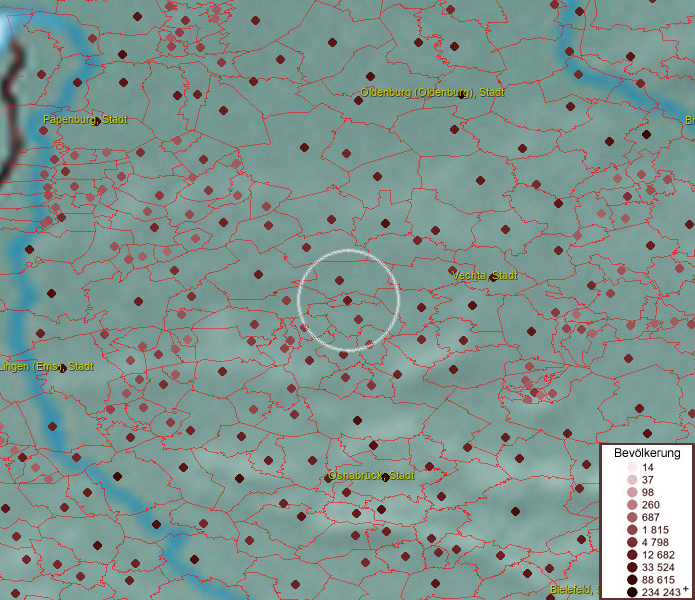Click the Bevölkerung legend title

pyautogui.click(x=647, y=453)
